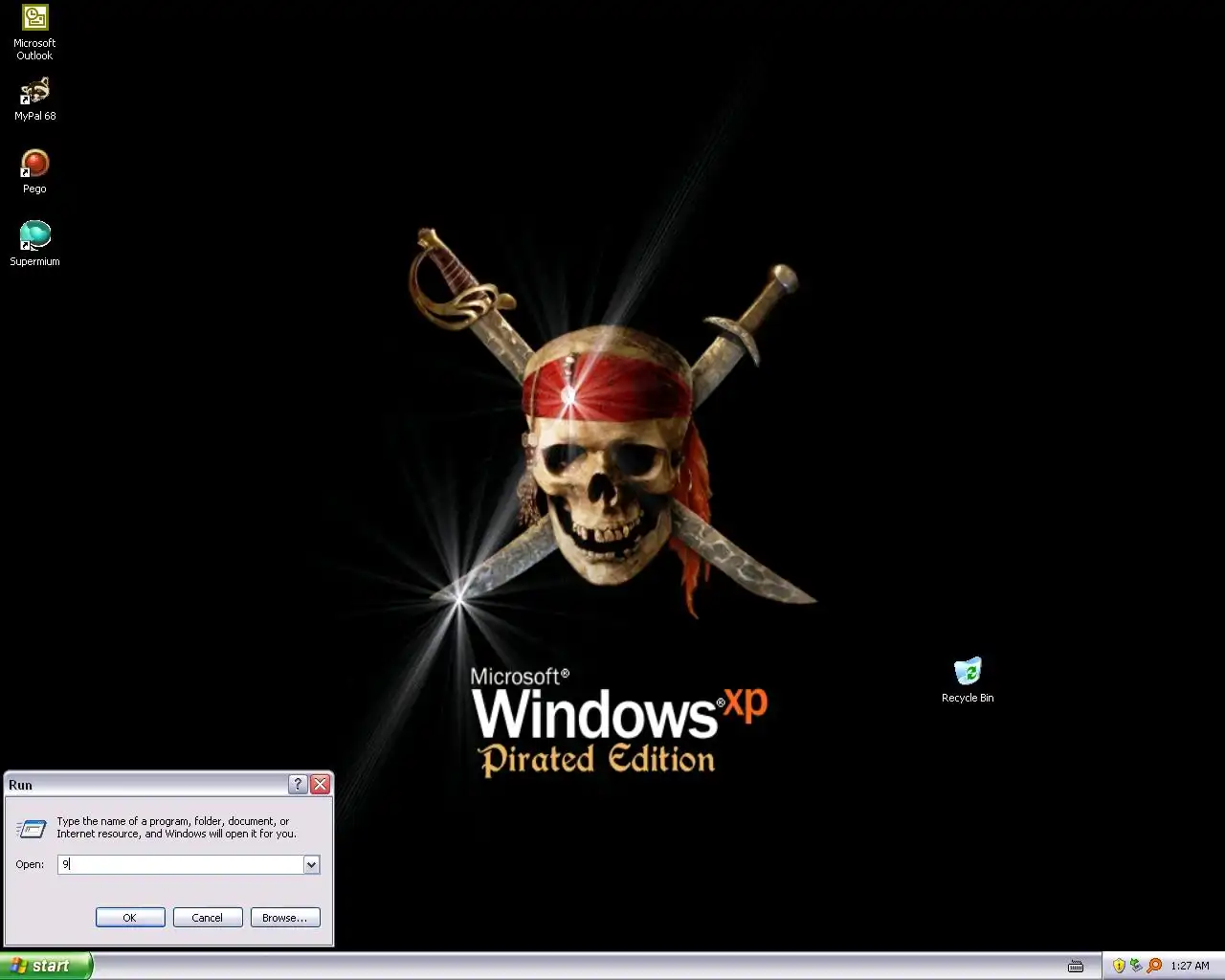This screenshot has height=980, width=1225.
Task: Click the Run program icon in dialog
Action: [32, 828]
